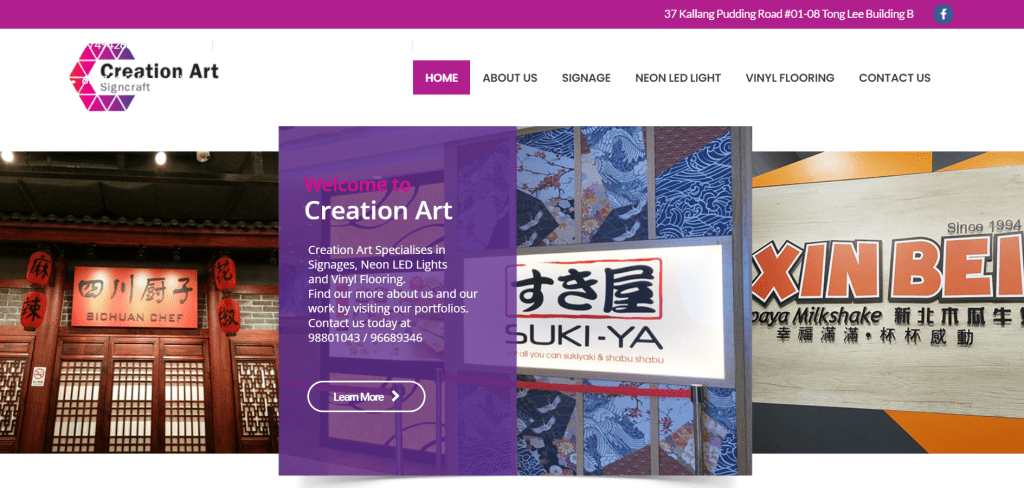Open the SIGNAGE menu
The width and height of the screenshot is (1024, 488).
point(586,78)
